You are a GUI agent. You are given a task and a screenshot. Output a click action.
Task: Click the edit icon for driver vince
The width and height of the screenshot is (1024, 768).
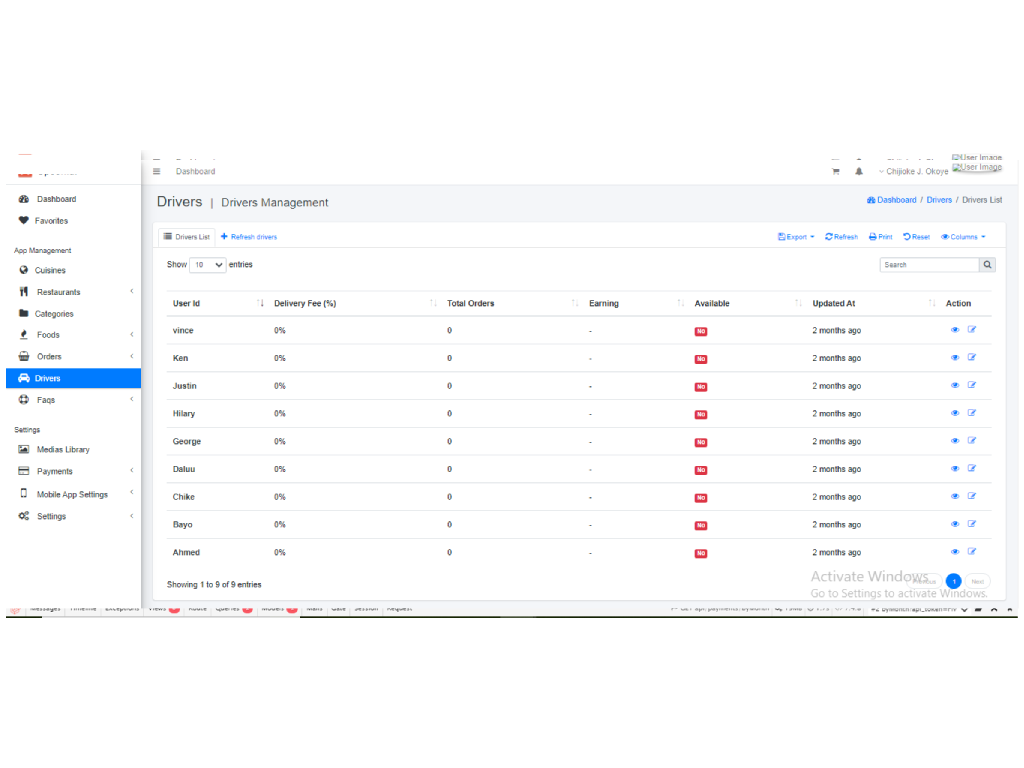click(x=972, y=330)
